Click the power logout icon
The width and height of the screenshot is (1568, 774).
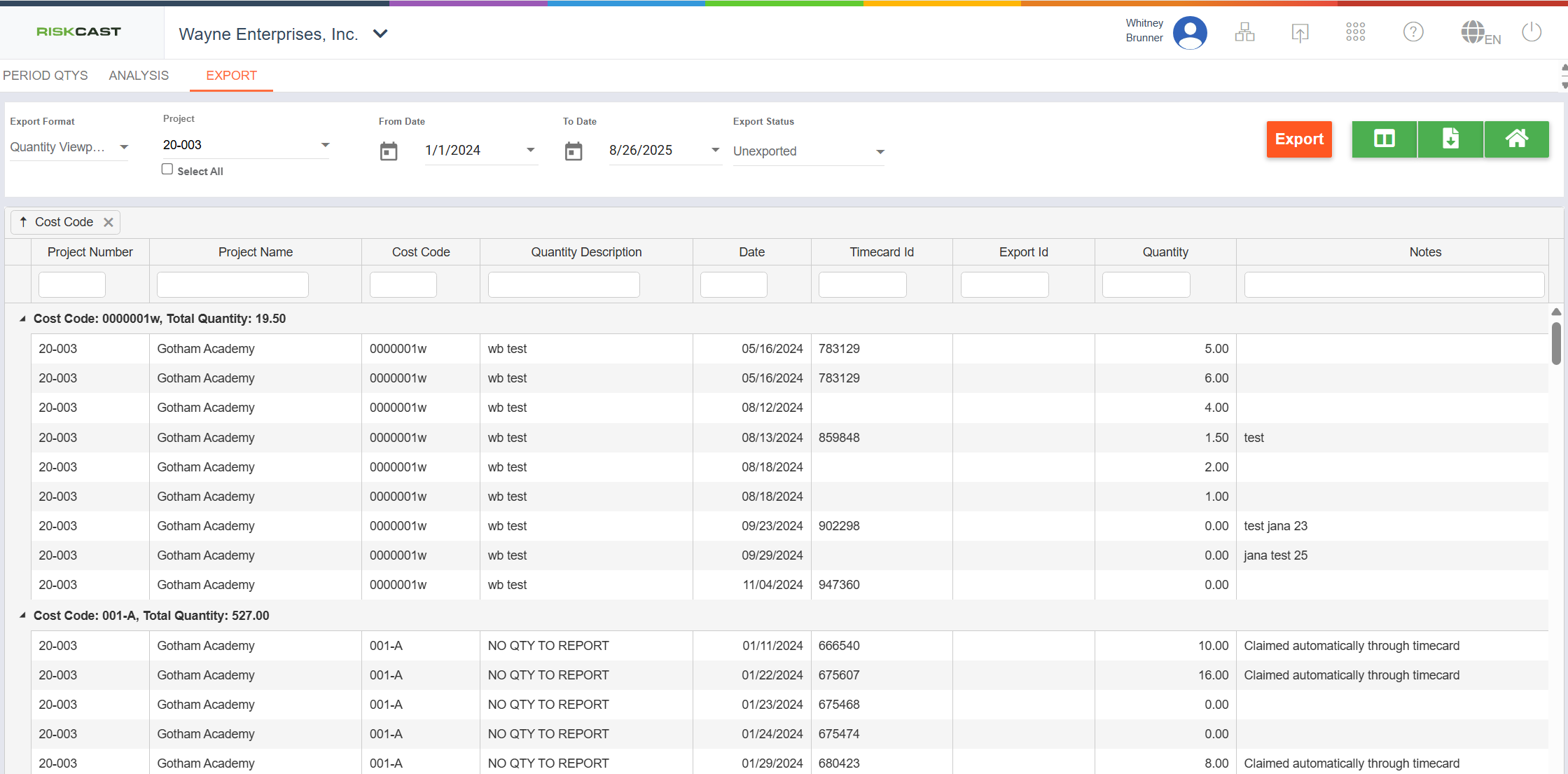(1532, 32)
